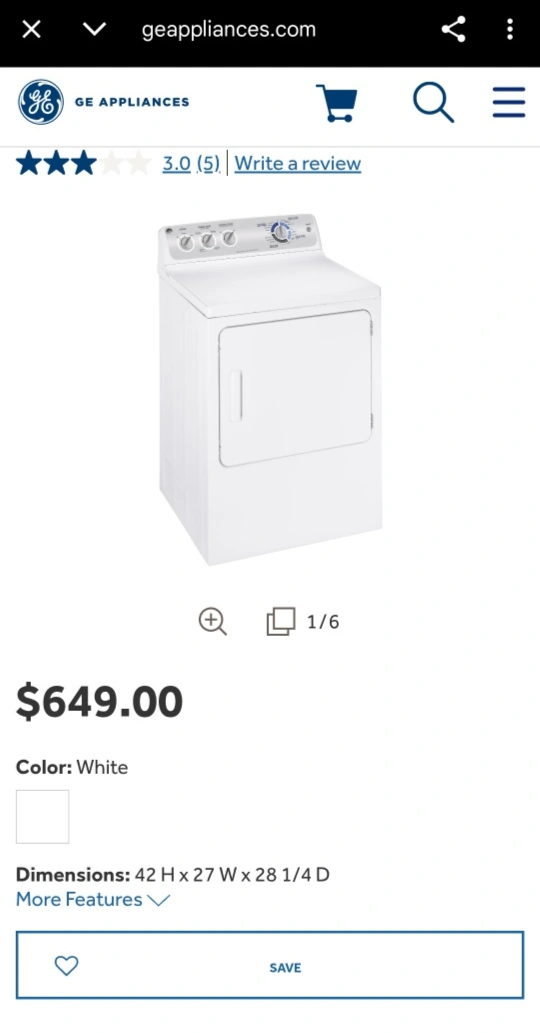Screen dimensions: 540x1033
Task: Click the GE APPLIANCES brand name
Action: tap(132, 102)
